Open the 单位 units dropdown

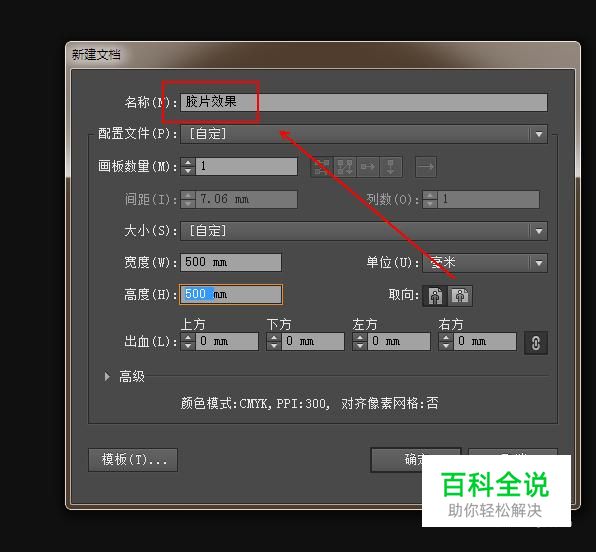pos(485,263)
